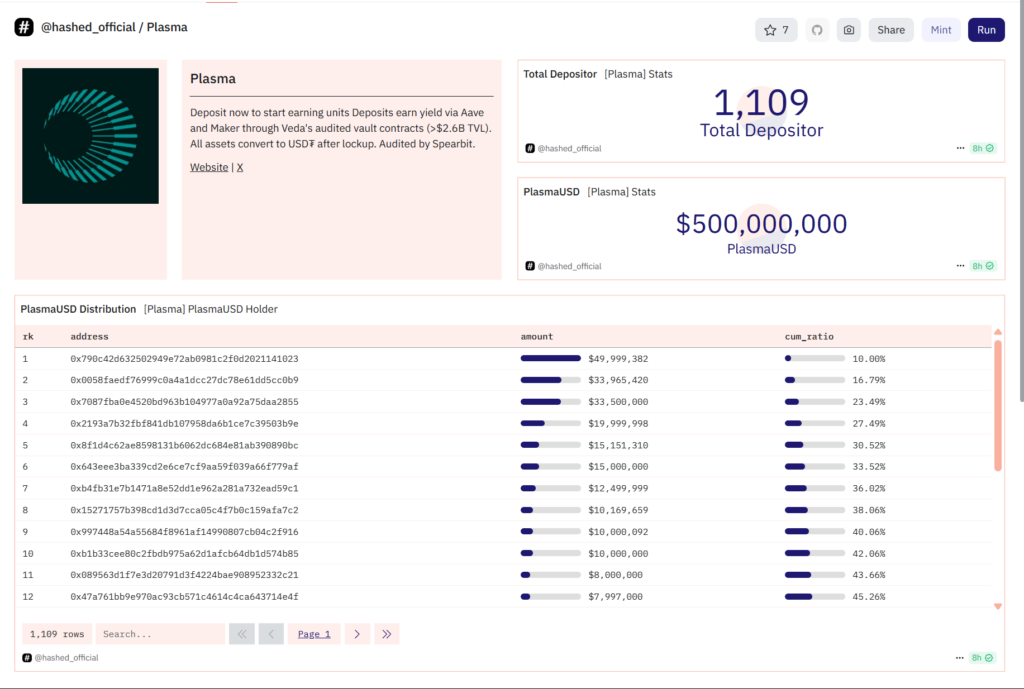Select address starting with 0x643eee3ba339
The height and width of the screenshot is (689, 1024).
click(184, 467)
